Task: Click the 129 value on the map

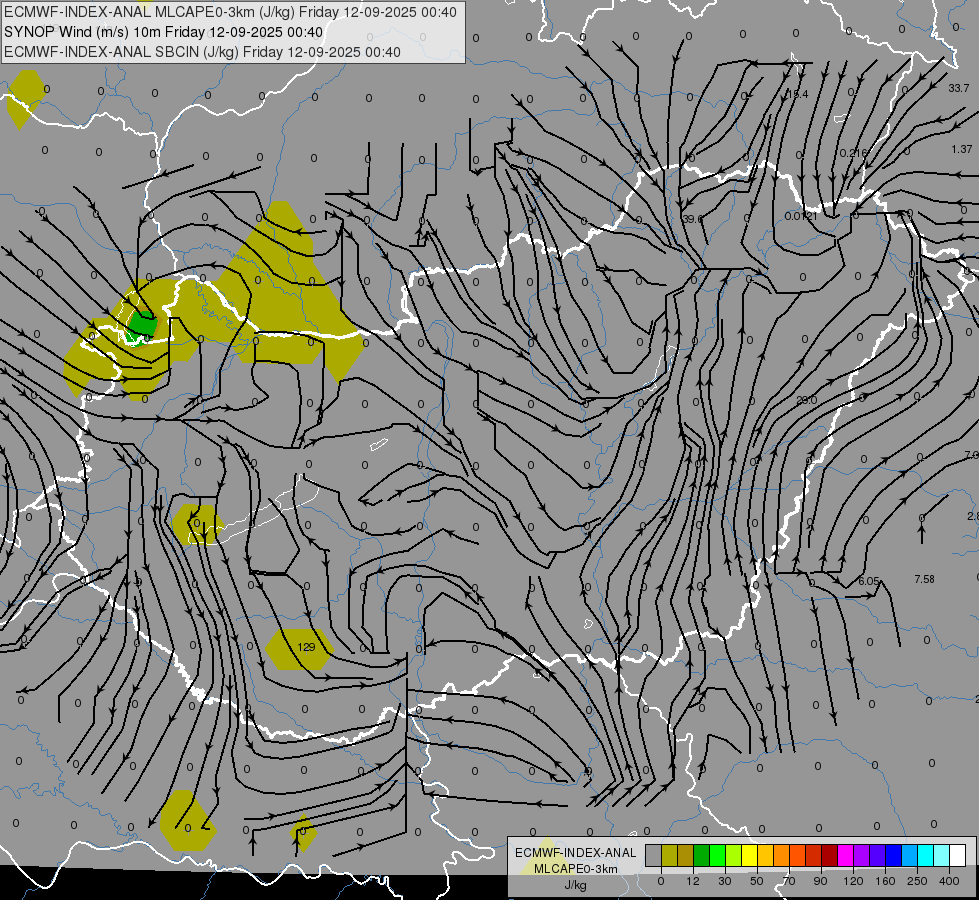Action: point(306,647)
